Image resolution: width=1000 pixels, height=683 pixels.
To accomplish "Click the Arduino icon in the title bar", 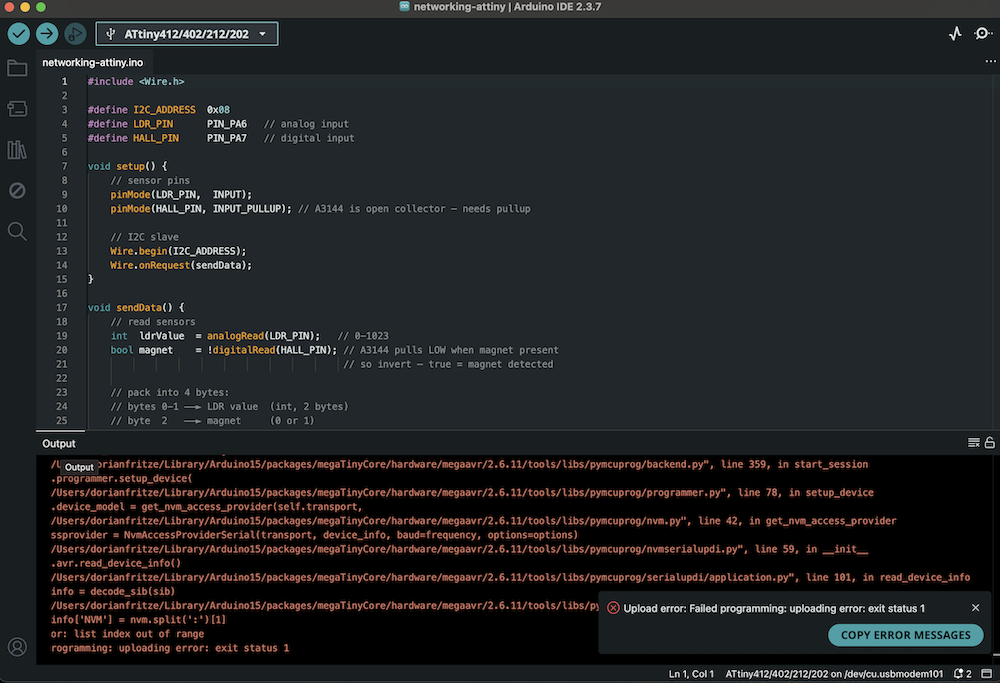I will pyautogui.click(x=404, y=6).
